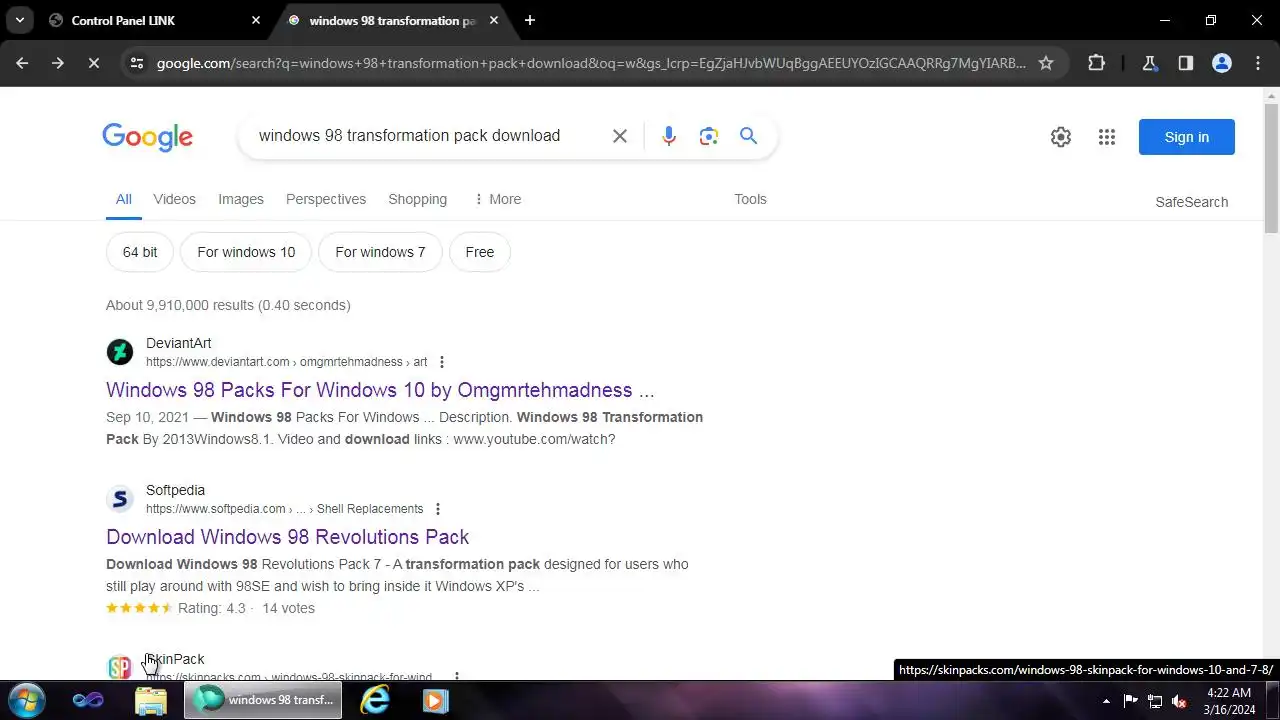Screen dimensions: 1280x720
Task: Open Google quick settings gear
Action: click(x=1061, y=137)
